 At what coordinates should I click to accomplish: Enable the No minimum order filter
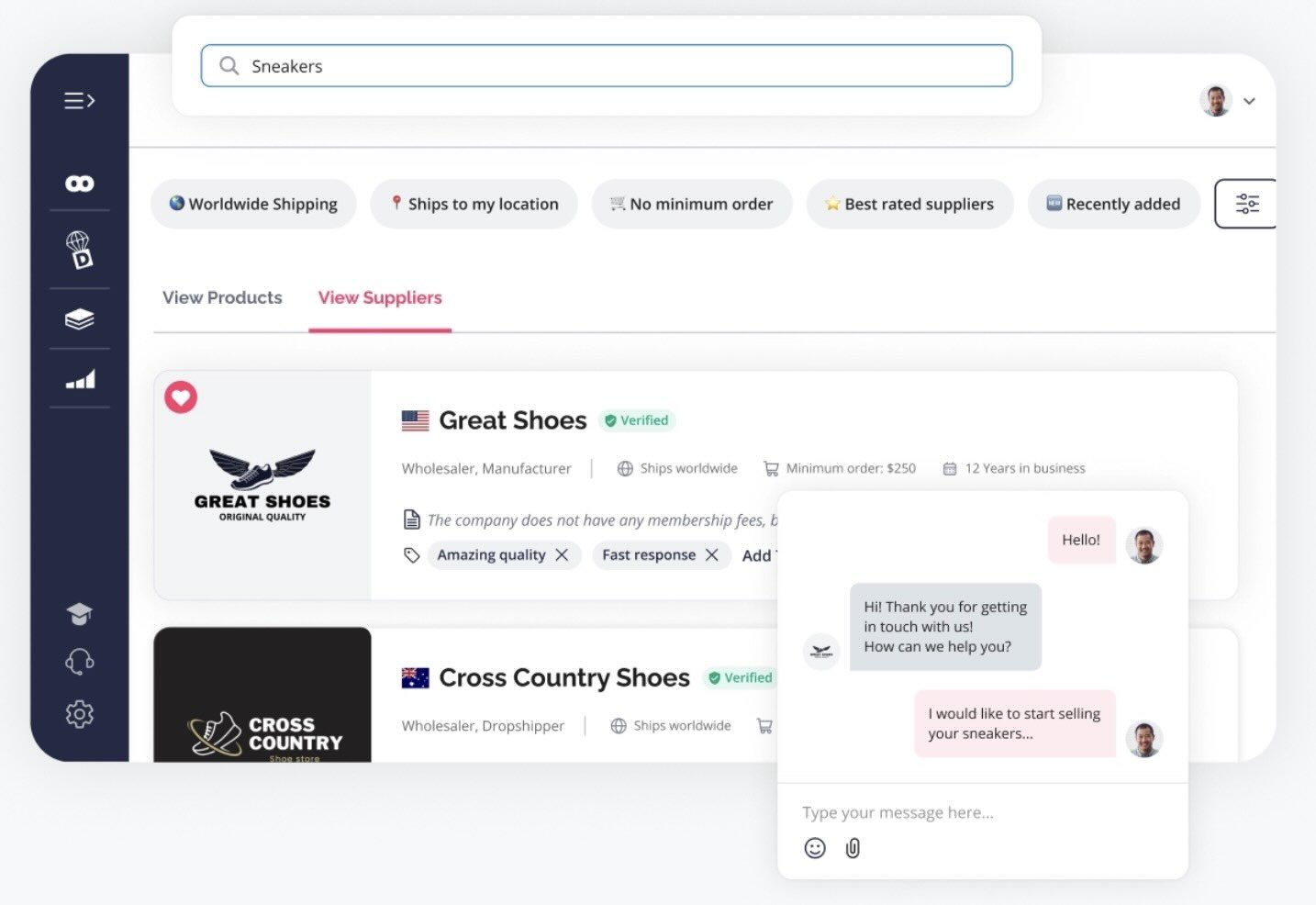tap(692, 204)
